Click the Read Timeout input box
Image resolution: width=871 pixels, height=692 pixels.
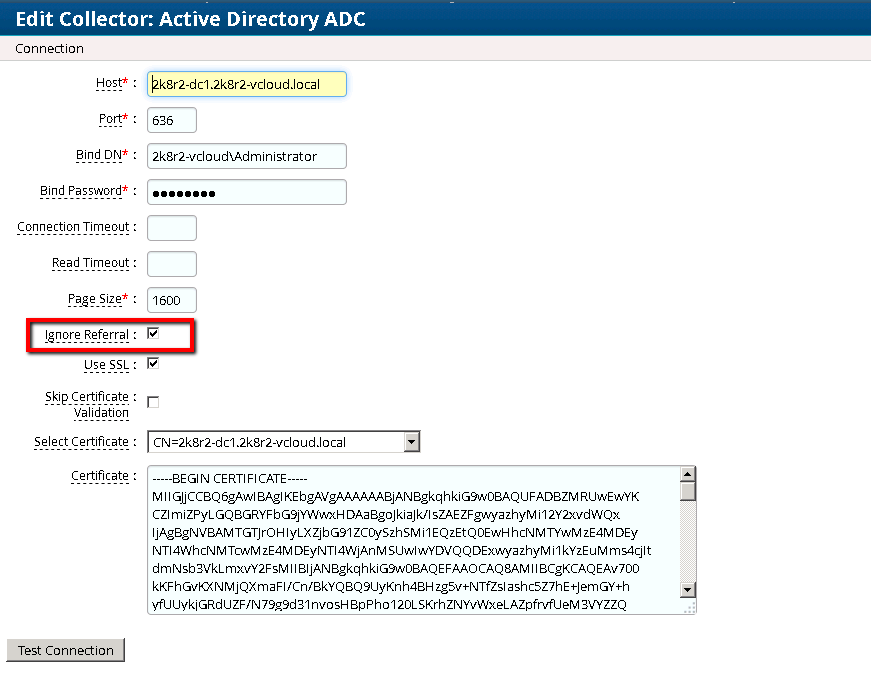170,263
